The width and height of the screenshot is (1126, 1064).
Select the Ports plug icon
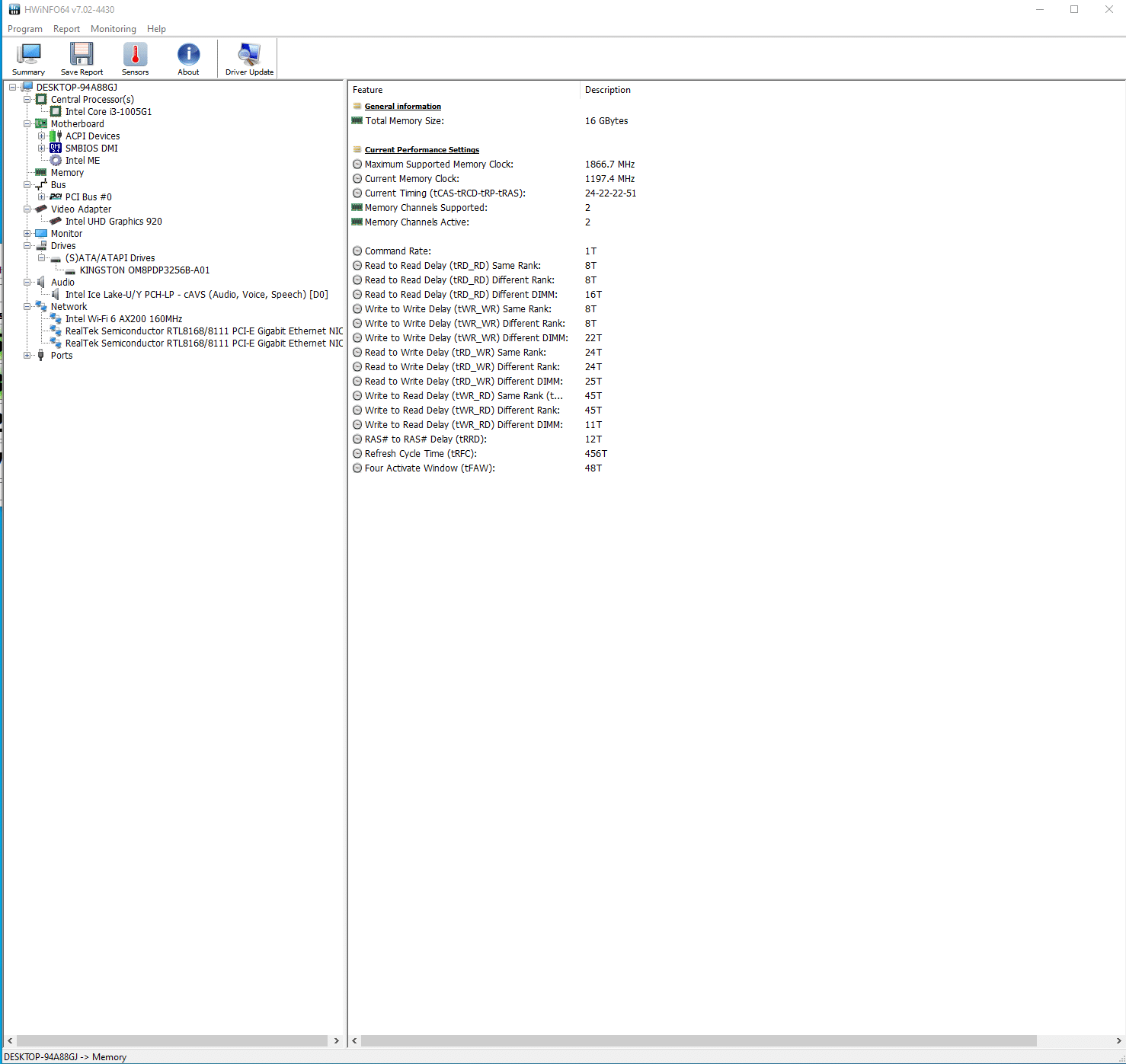click(41, 355)
